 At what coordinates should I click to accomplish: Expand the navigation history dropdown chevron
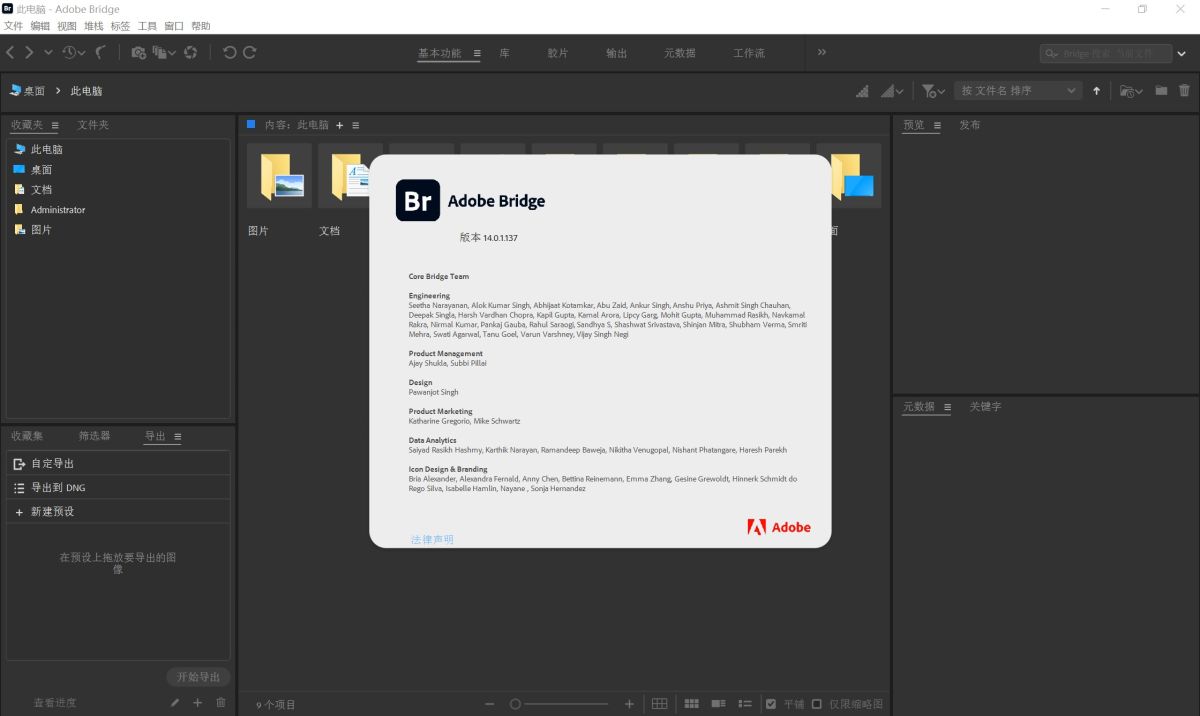tap(48, 53)
